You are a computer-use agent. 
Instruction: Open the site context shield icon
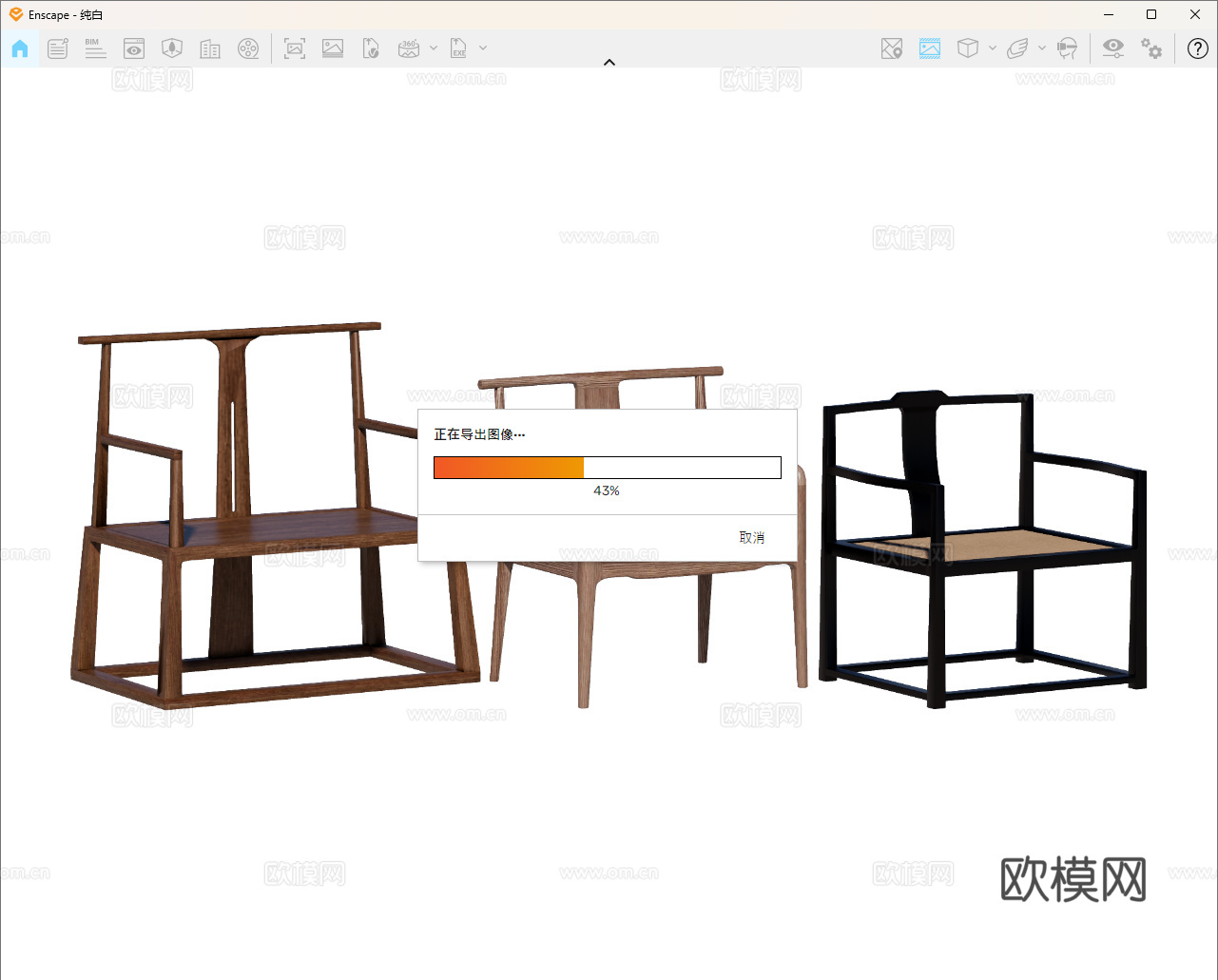(x=172, y=48)
